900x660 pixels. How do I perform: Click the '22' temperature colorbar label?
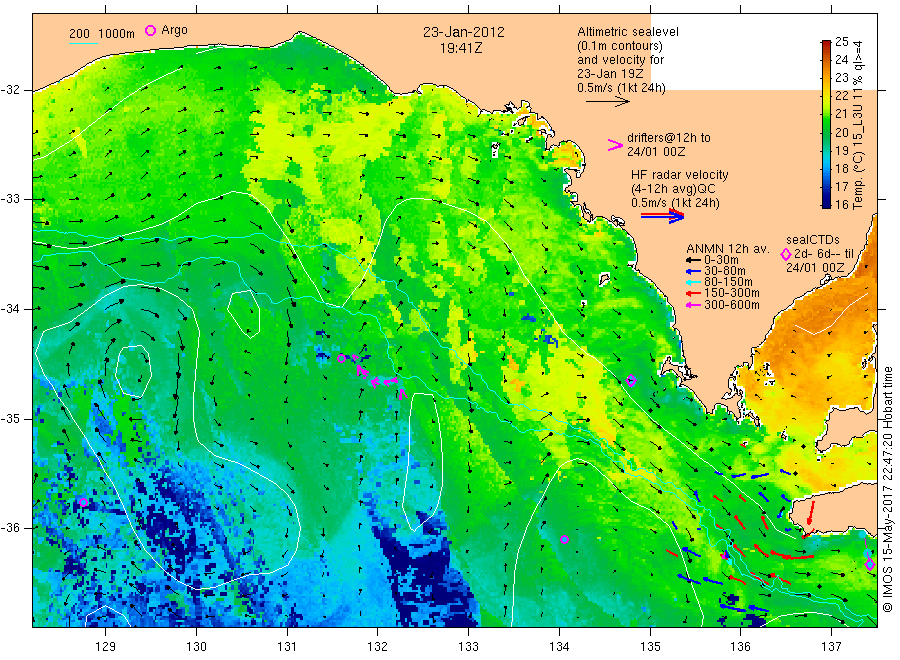coord(841,96)
